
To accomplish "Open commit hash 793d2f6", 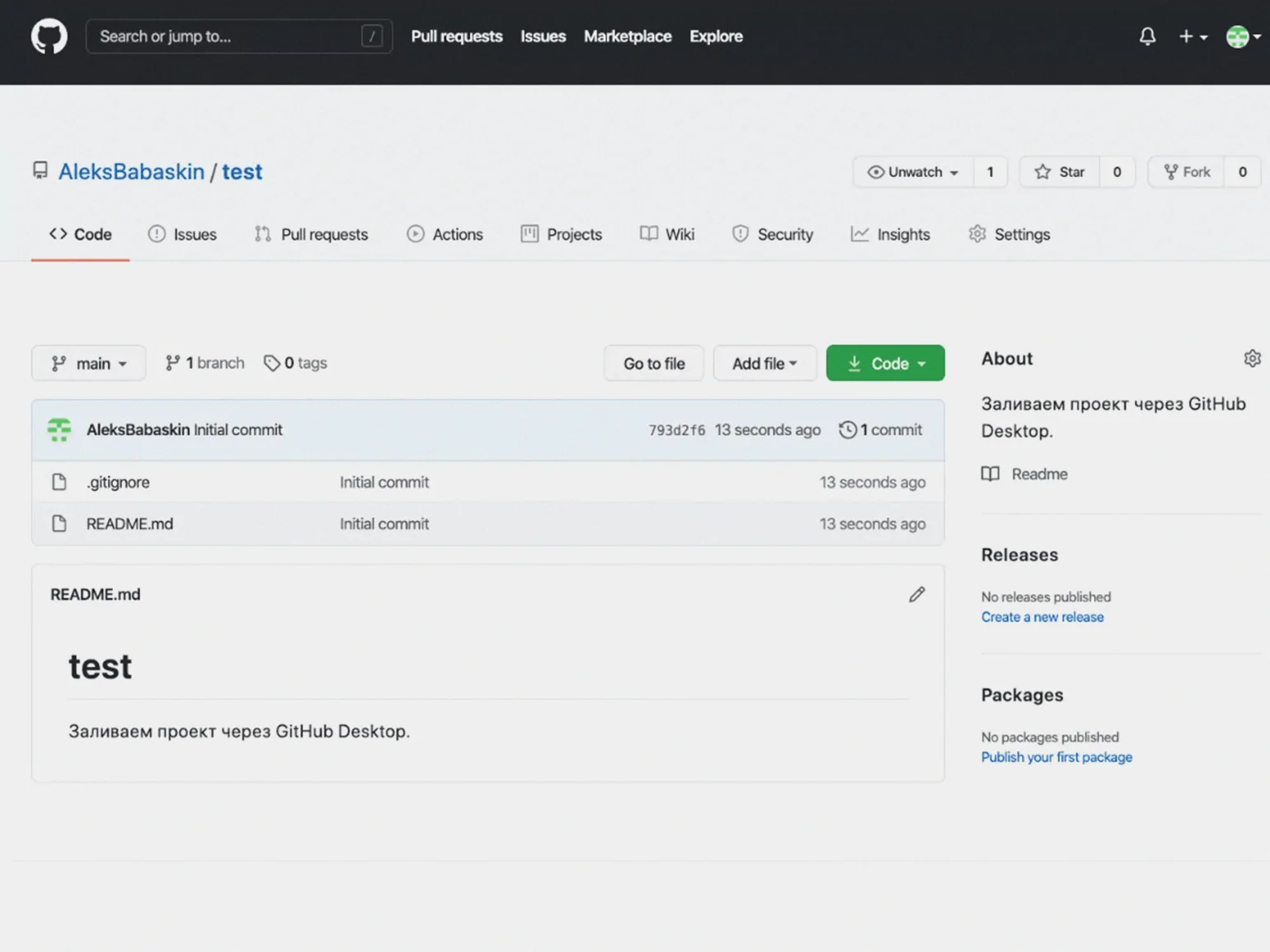I will click(676, 430).
